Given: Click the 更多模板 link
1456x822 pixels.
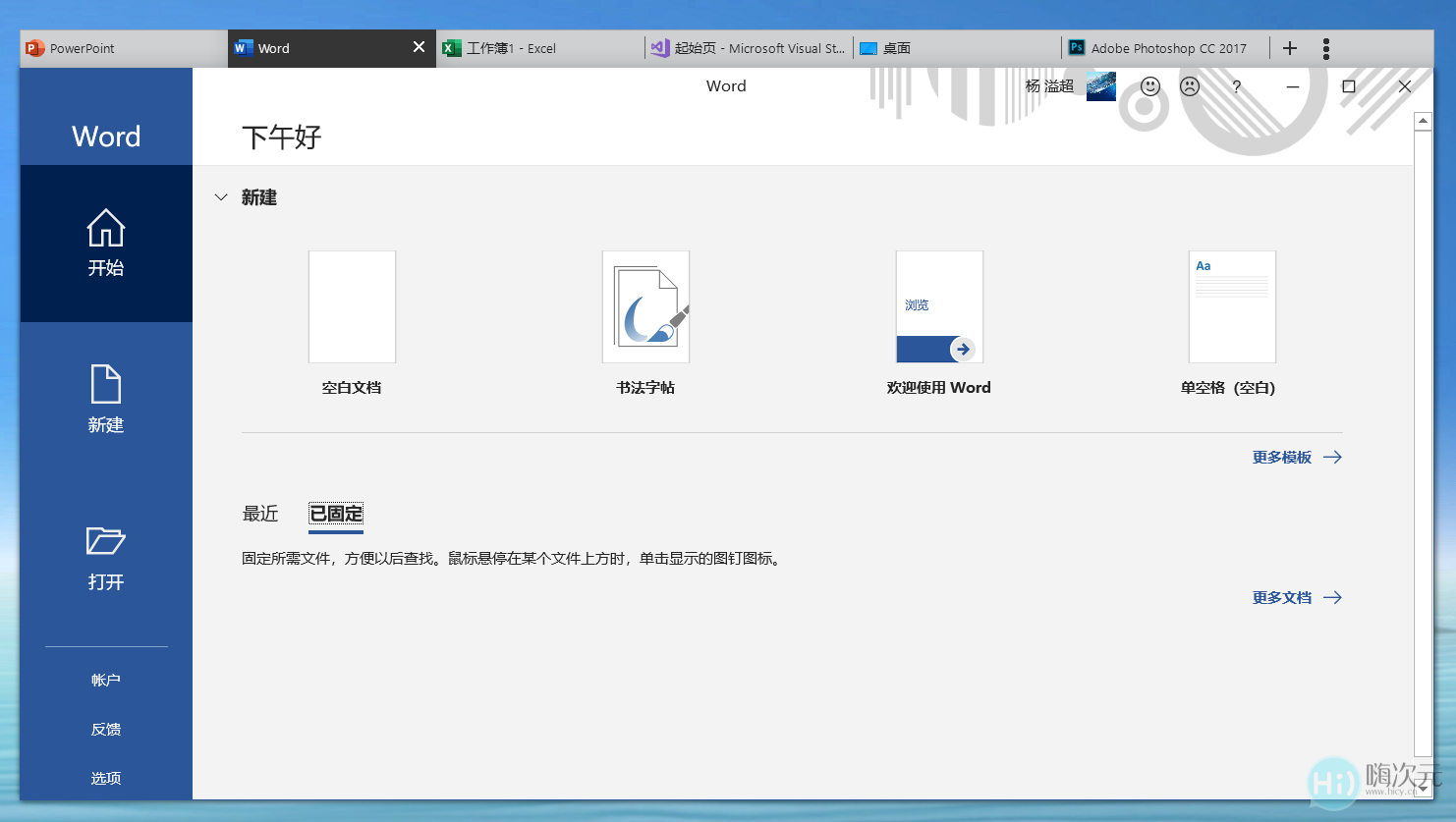Looking at the screenshot, I should pyautogui.click(x=1280, y=457).
